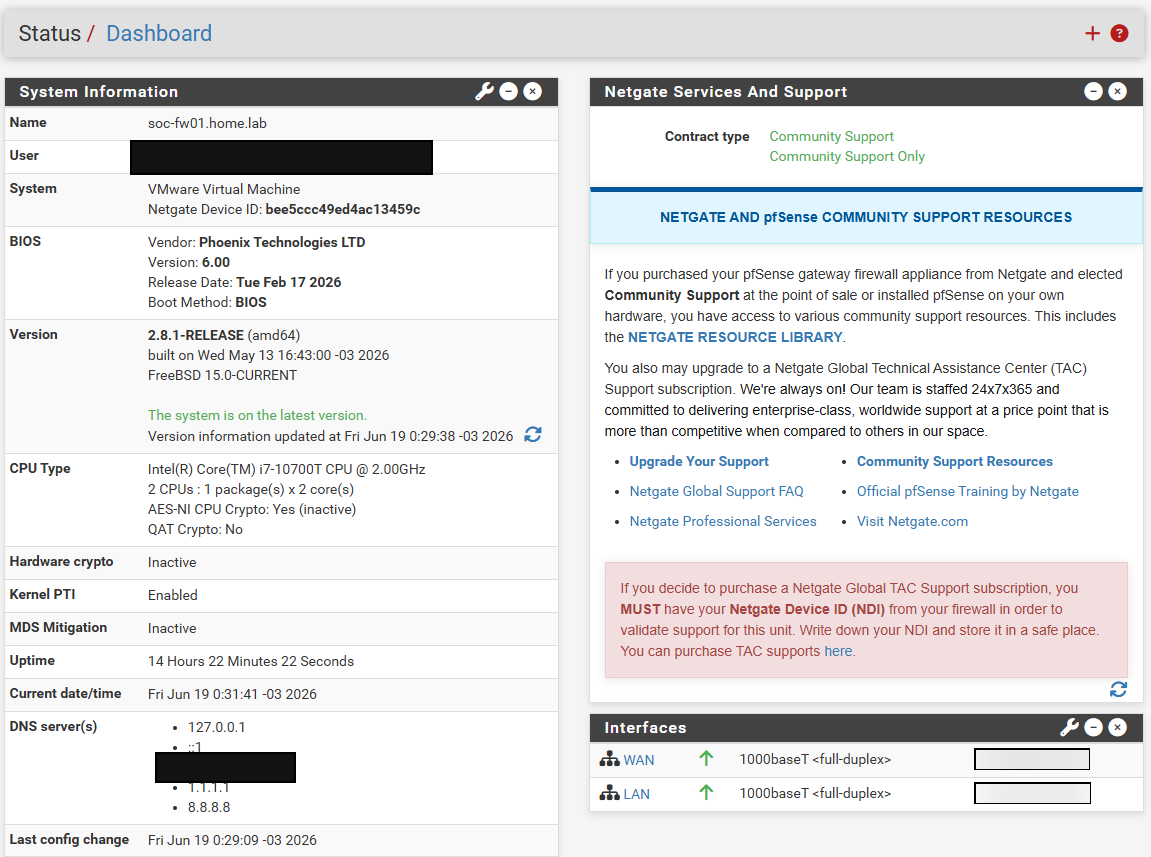Click the LAN up-arrow status icon

[x=706, y=792]
